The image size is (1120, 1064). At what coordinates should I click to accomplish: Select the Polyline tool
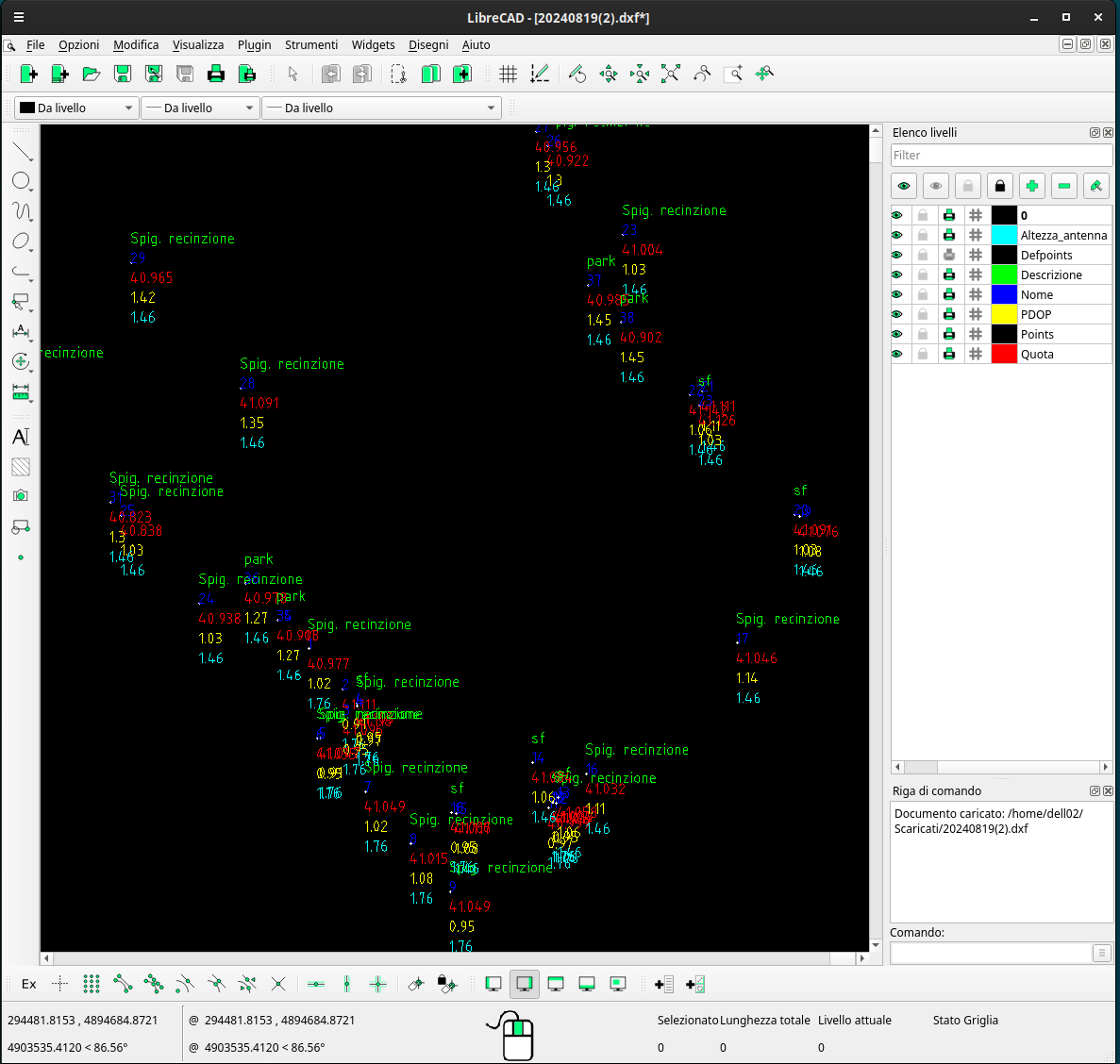pyautogui.click(x=22, y=272)
